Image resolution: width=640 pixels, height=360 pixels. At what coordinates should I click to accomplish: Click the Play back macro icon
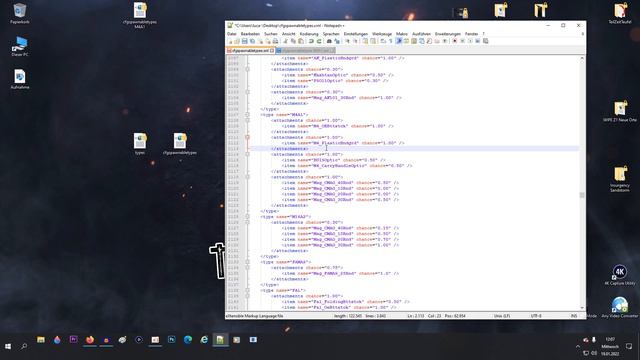click(470, 41)
